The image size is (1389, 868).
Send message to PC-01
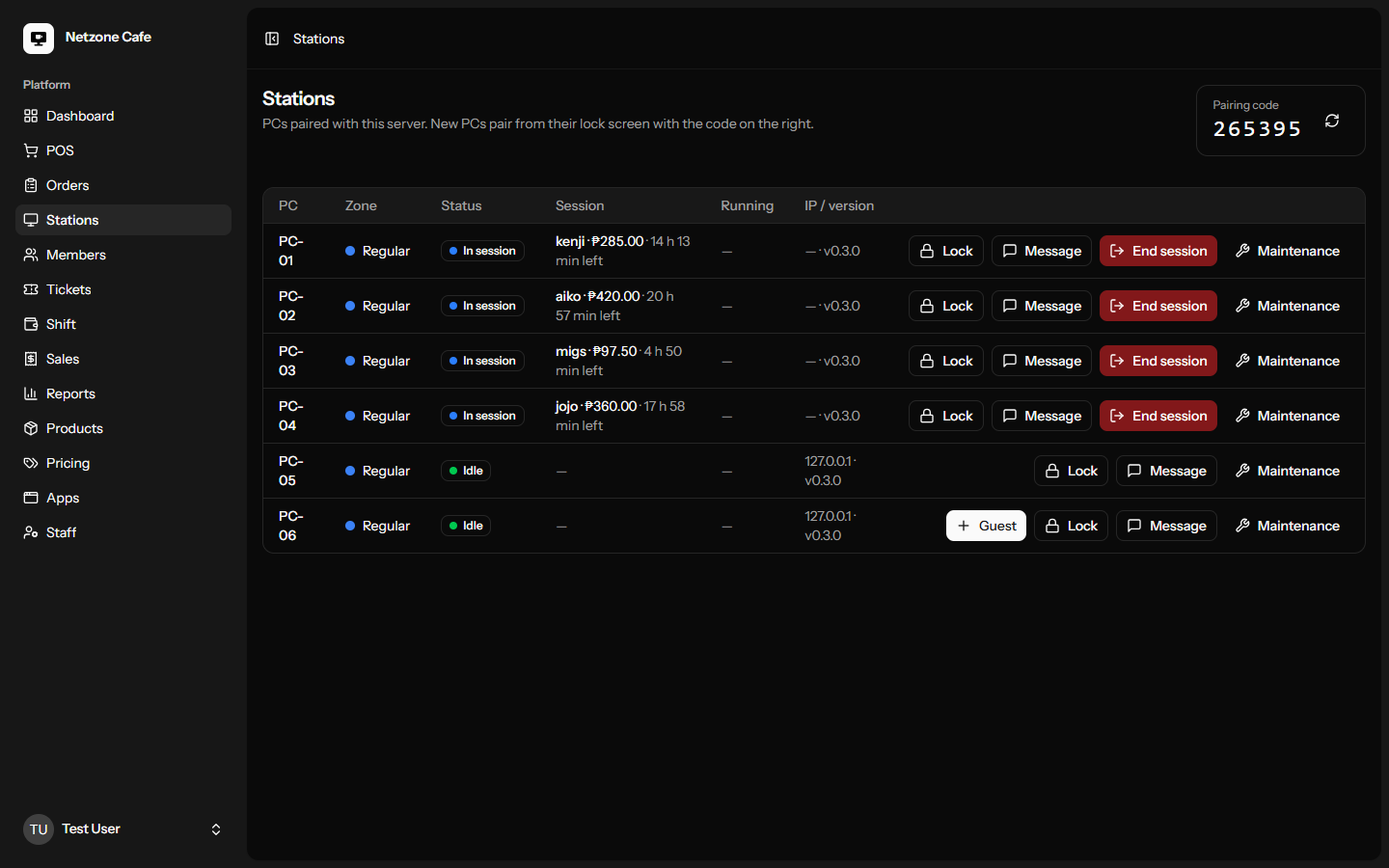pyautogui.click(x=1042, y=251)
